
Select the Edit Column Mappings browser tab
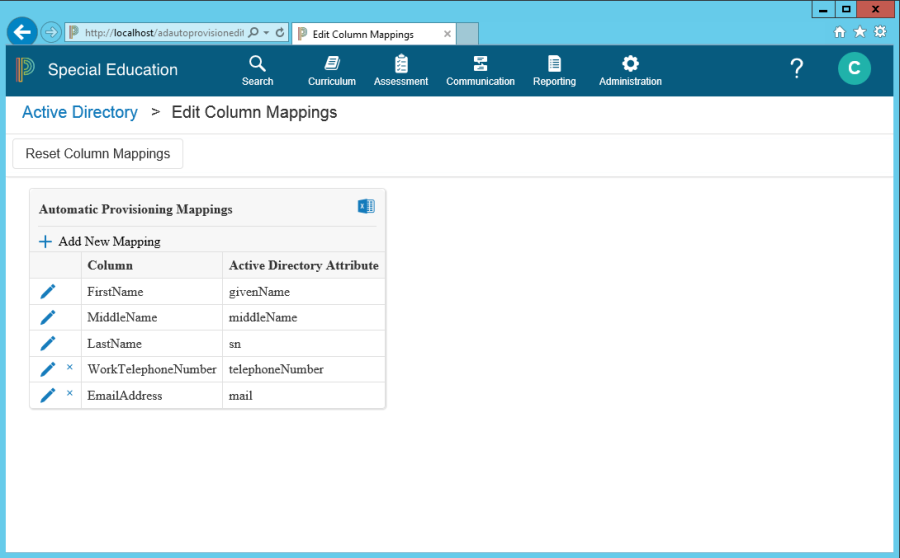click(372, 34)
